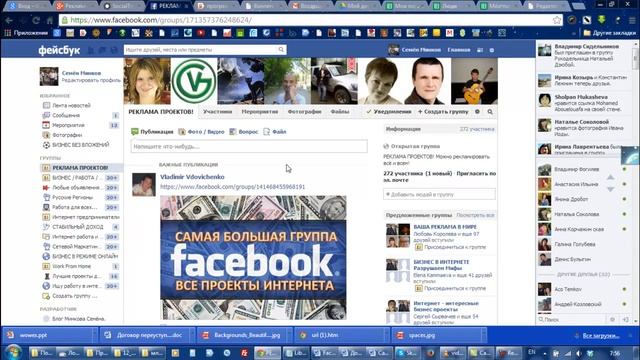Click Главная in Facebook top bar
Viewport: 640px width, 360px height.
click(459, 50)
